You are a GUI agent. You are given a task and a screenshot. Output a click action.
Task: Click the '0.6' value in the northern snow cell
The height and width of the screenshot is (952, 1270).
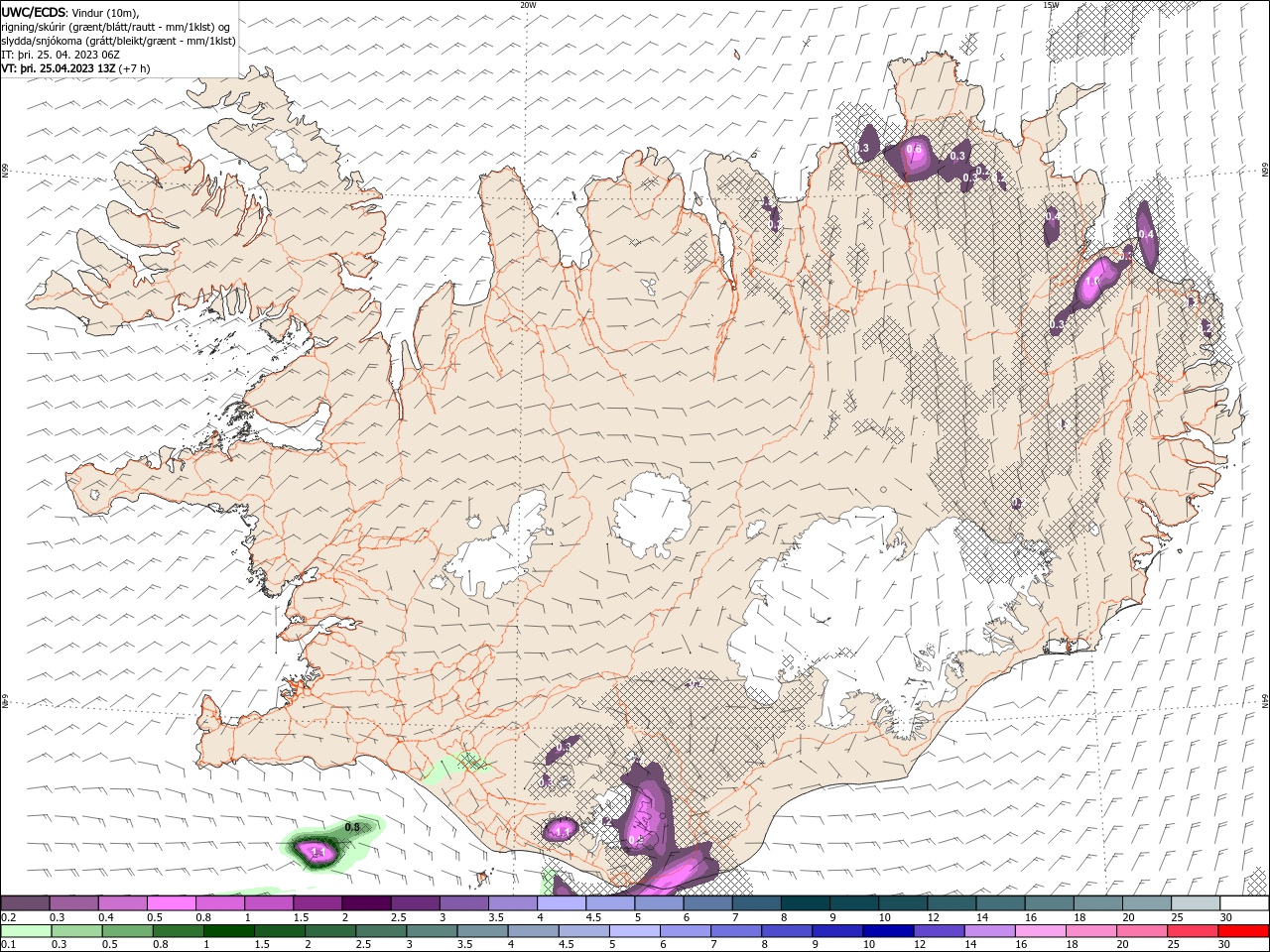[914, 150]
